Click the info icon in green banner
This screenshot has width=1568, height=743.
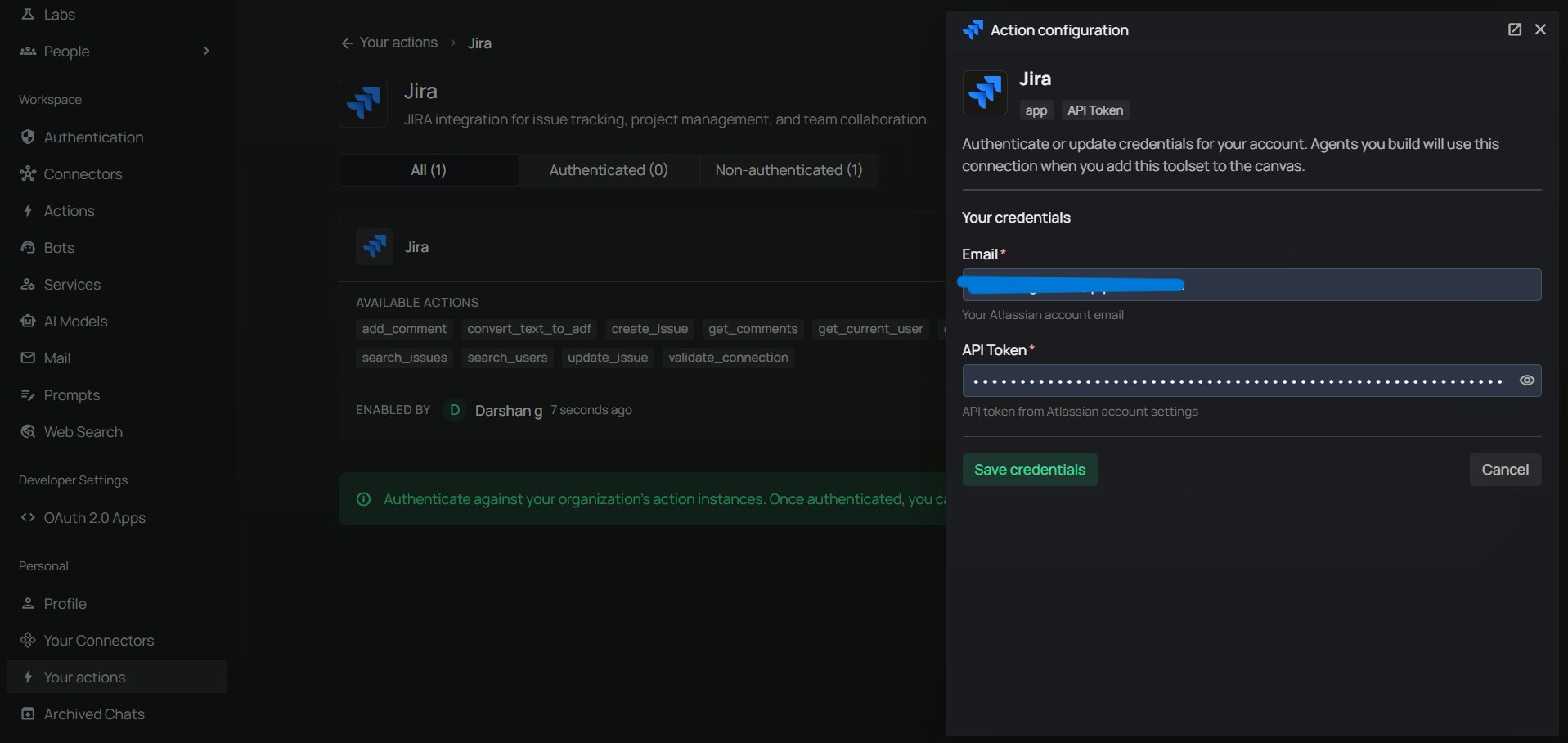364,499
